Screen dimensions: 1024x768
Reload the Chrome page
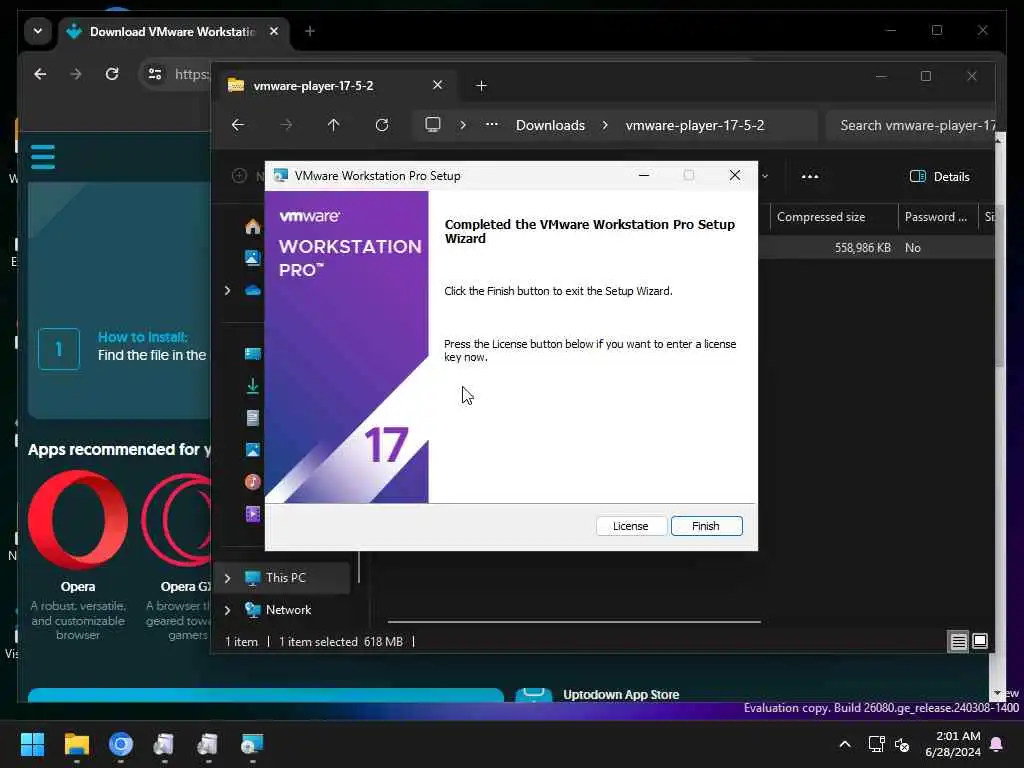[112, 74]
